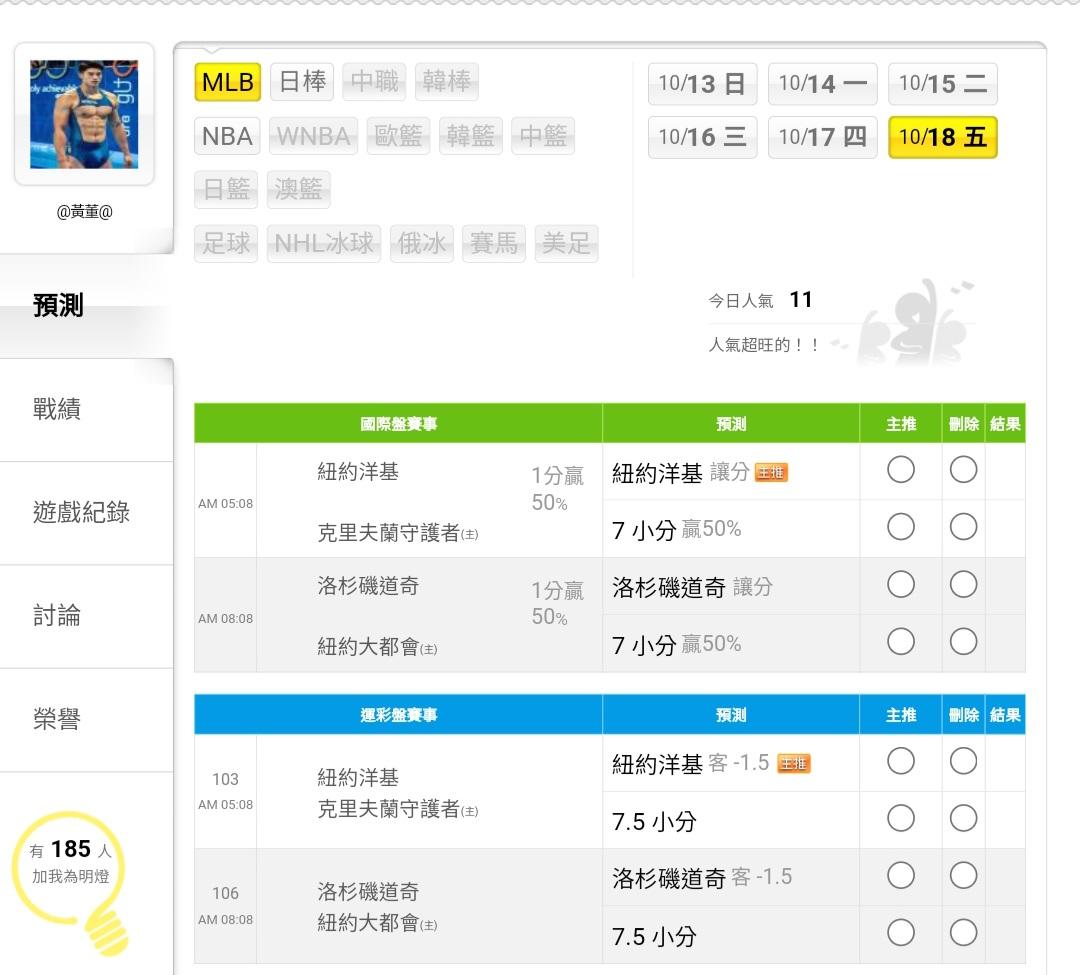Switch to the MLB league tab
The height and width of the screenshot is (975, 1080).
pyautogui.click(x=228, y=82)
